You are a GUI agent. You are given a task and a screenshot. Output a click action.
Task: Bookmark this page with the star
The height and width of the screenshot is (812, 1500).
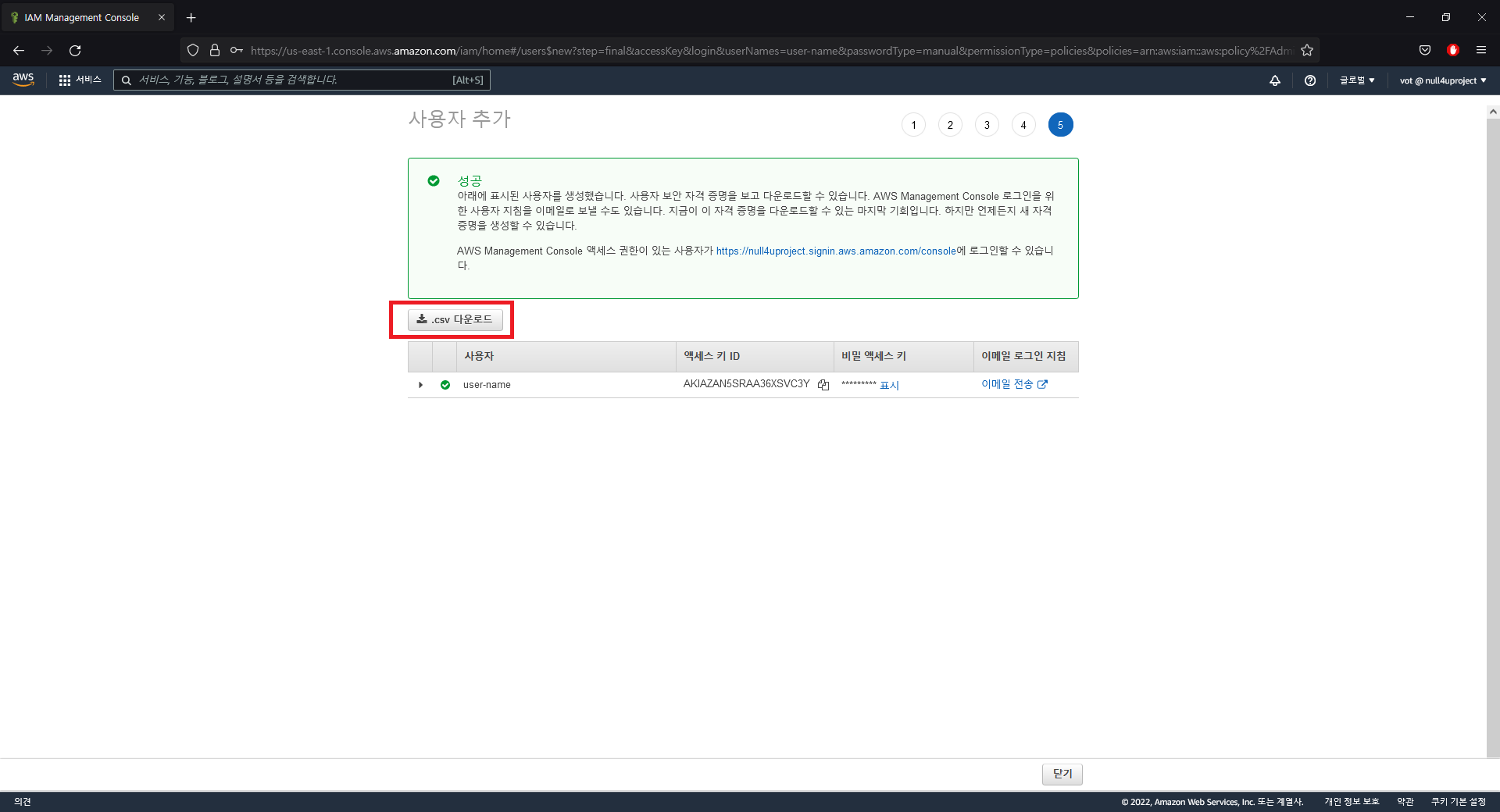click(x=1307, y=51)
